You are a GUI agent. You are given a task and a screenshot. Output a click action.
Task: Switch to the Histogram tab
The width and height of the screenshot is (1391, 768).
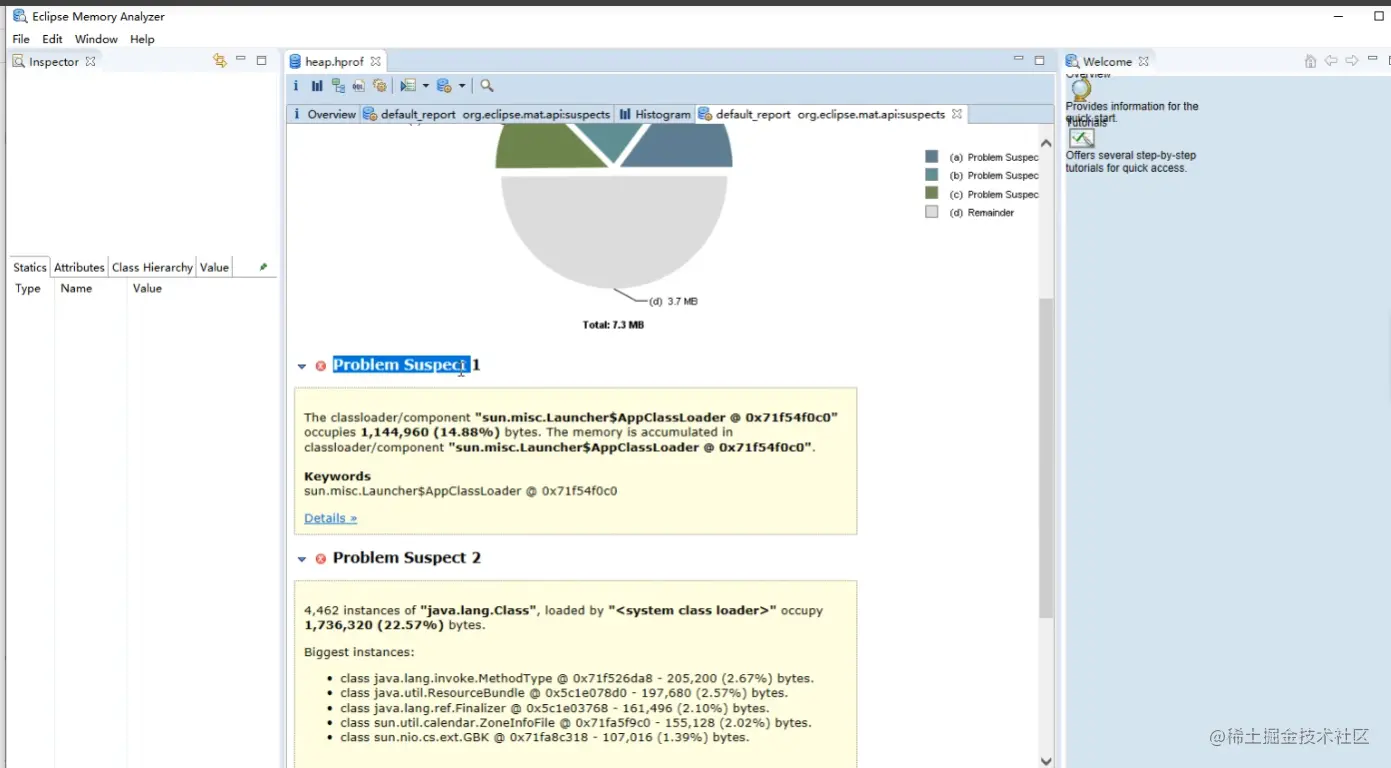click(655, 114)
